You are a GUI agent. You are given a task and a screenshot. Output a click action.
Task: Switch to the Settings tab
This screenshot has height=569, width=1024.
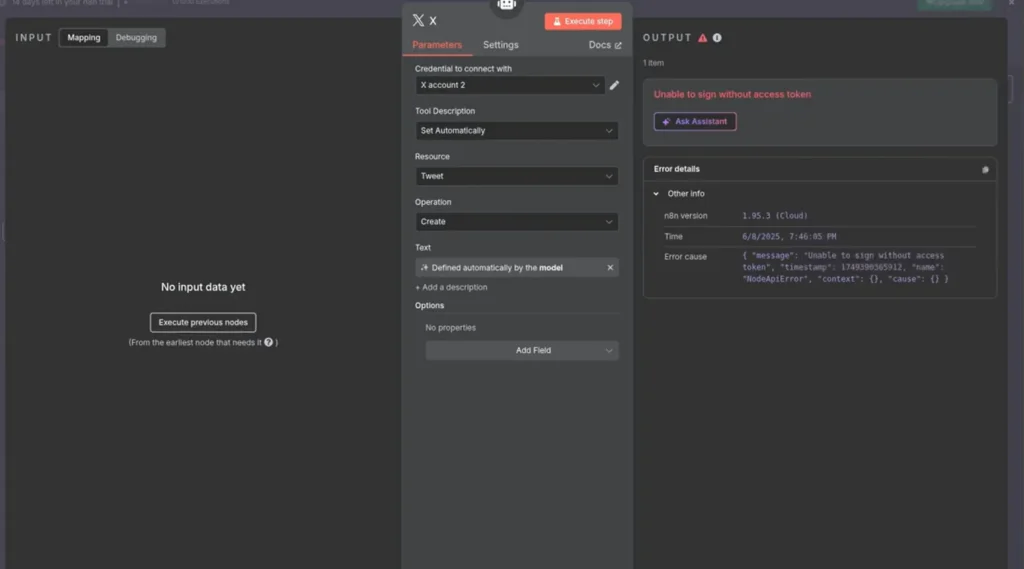click(500, 45)
